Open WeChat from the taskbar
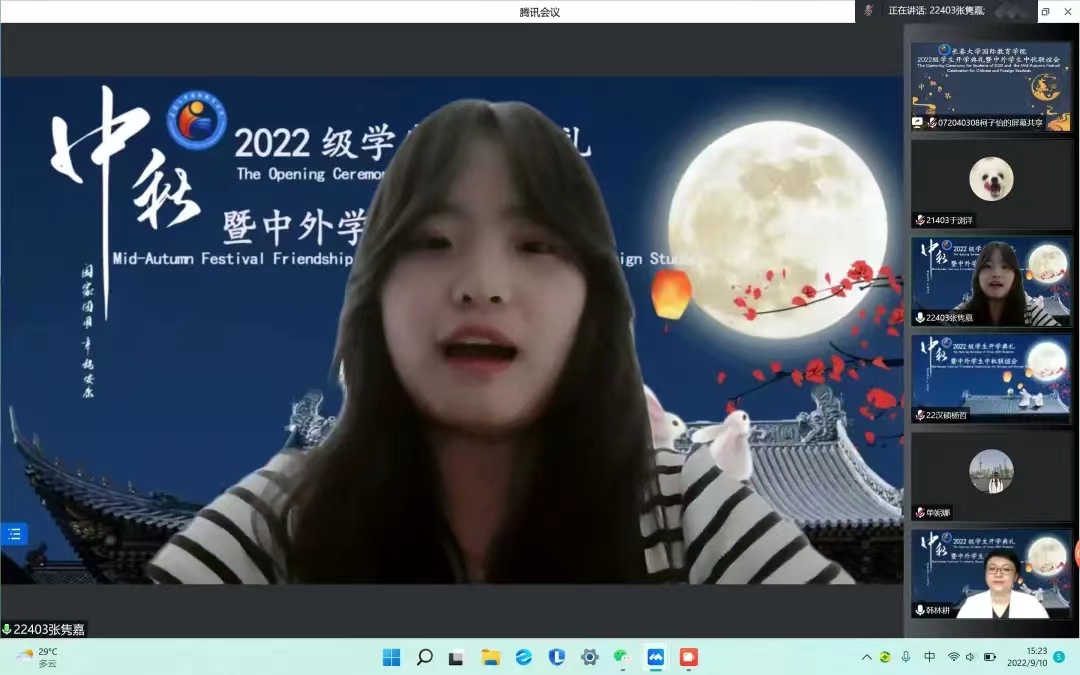Image resolution: width=1080 pixels, height=675 pixels. point(622,658)
